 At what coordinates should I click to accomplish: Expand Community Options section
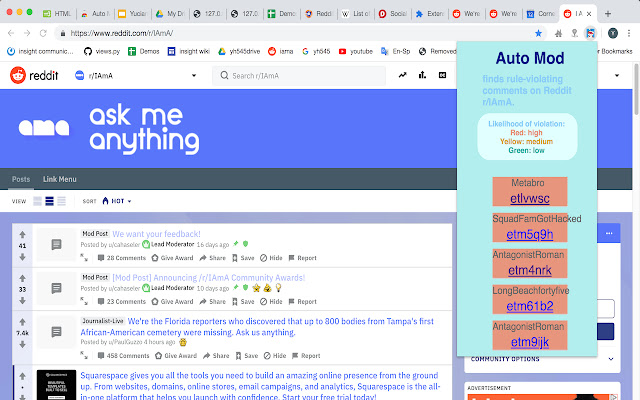542,359
